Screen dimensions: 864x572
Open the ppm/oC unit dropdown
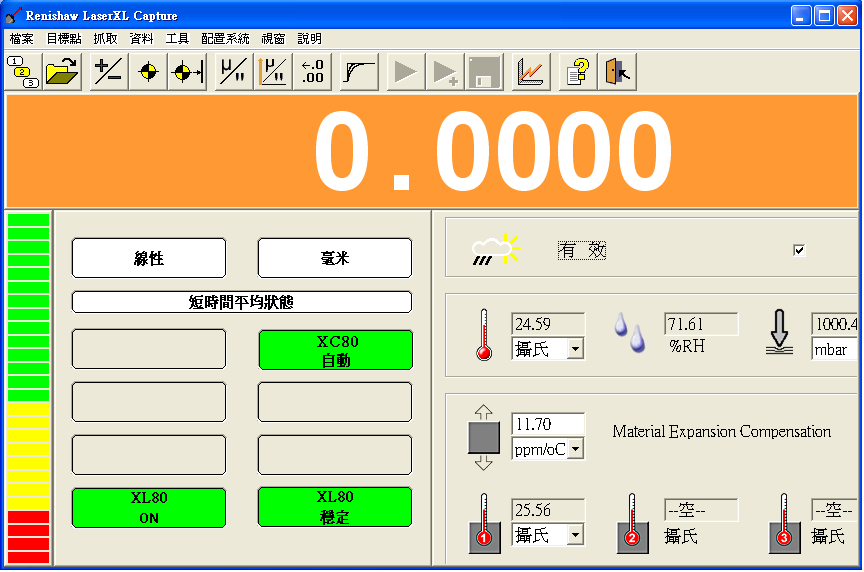click(x=575, y=449)
